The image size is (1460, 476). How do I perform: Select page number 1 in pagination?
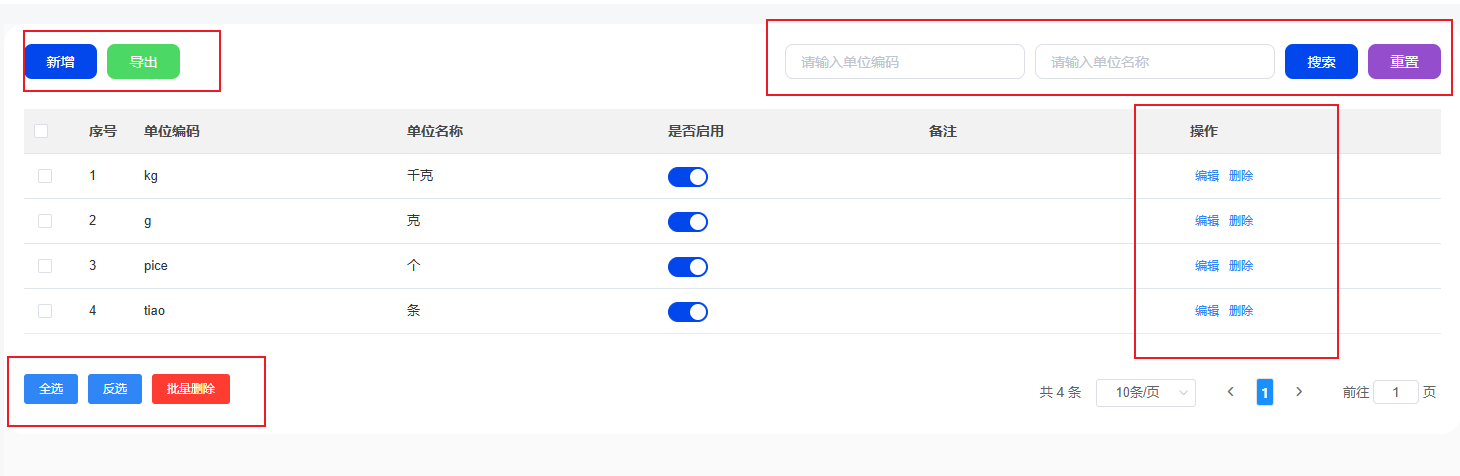point(1265,393)
